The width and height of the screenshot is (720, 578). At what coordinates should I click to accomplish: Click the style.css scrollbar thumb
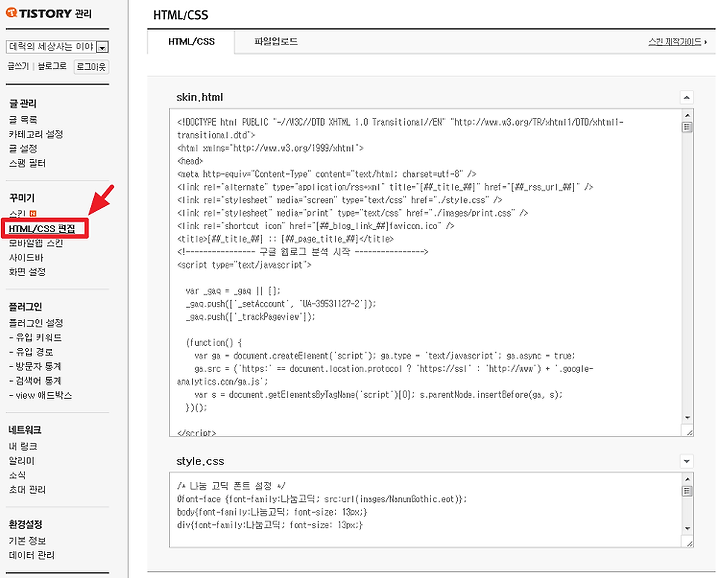[687, 491]
